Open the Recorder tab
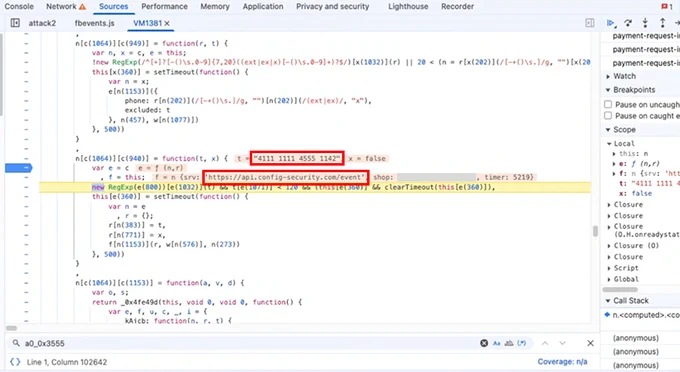Screen dimensions: 680x372 (457, 7)
